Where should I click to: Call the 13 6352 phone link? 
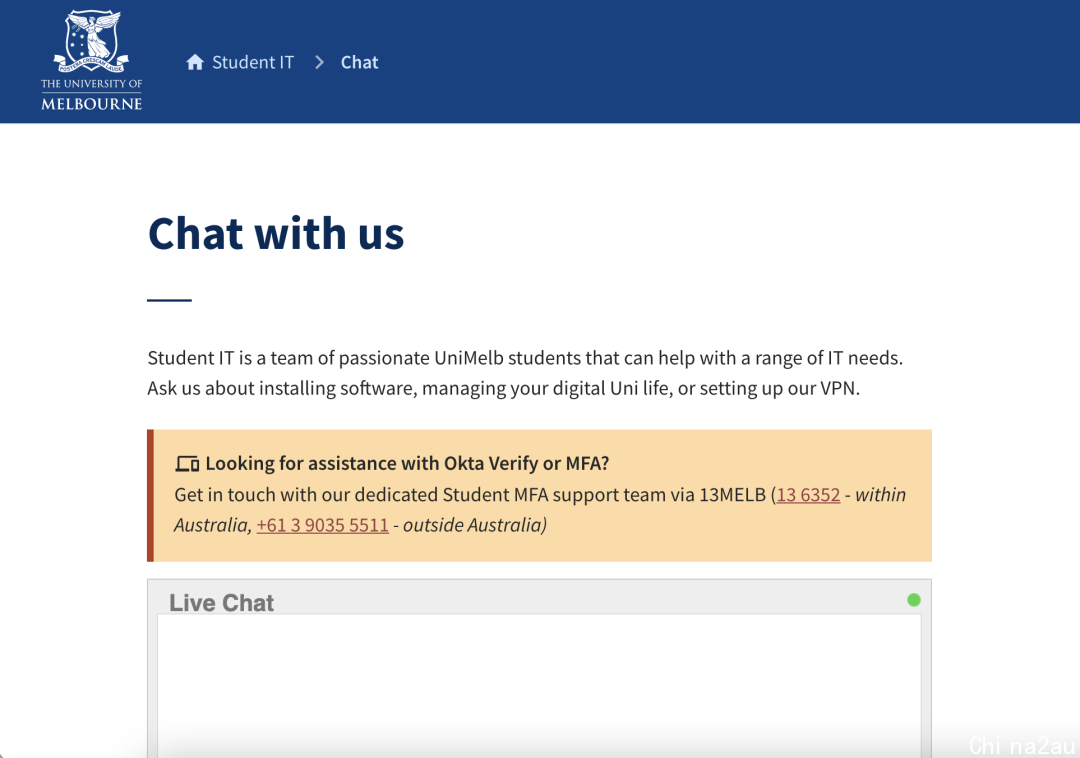(808, 494)
